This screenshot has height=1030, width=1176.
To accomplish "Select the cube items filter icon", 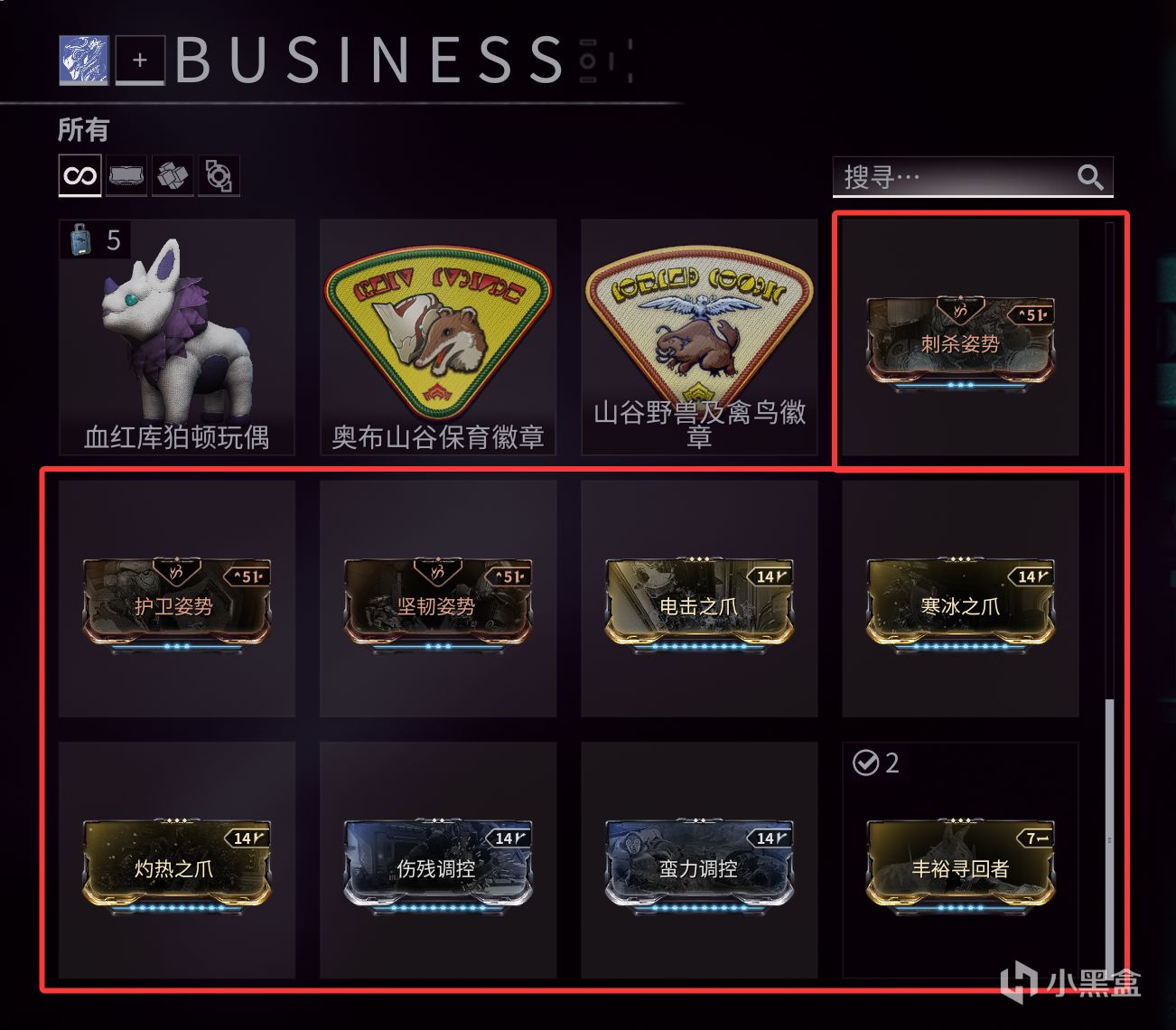I will click(173, 175).
